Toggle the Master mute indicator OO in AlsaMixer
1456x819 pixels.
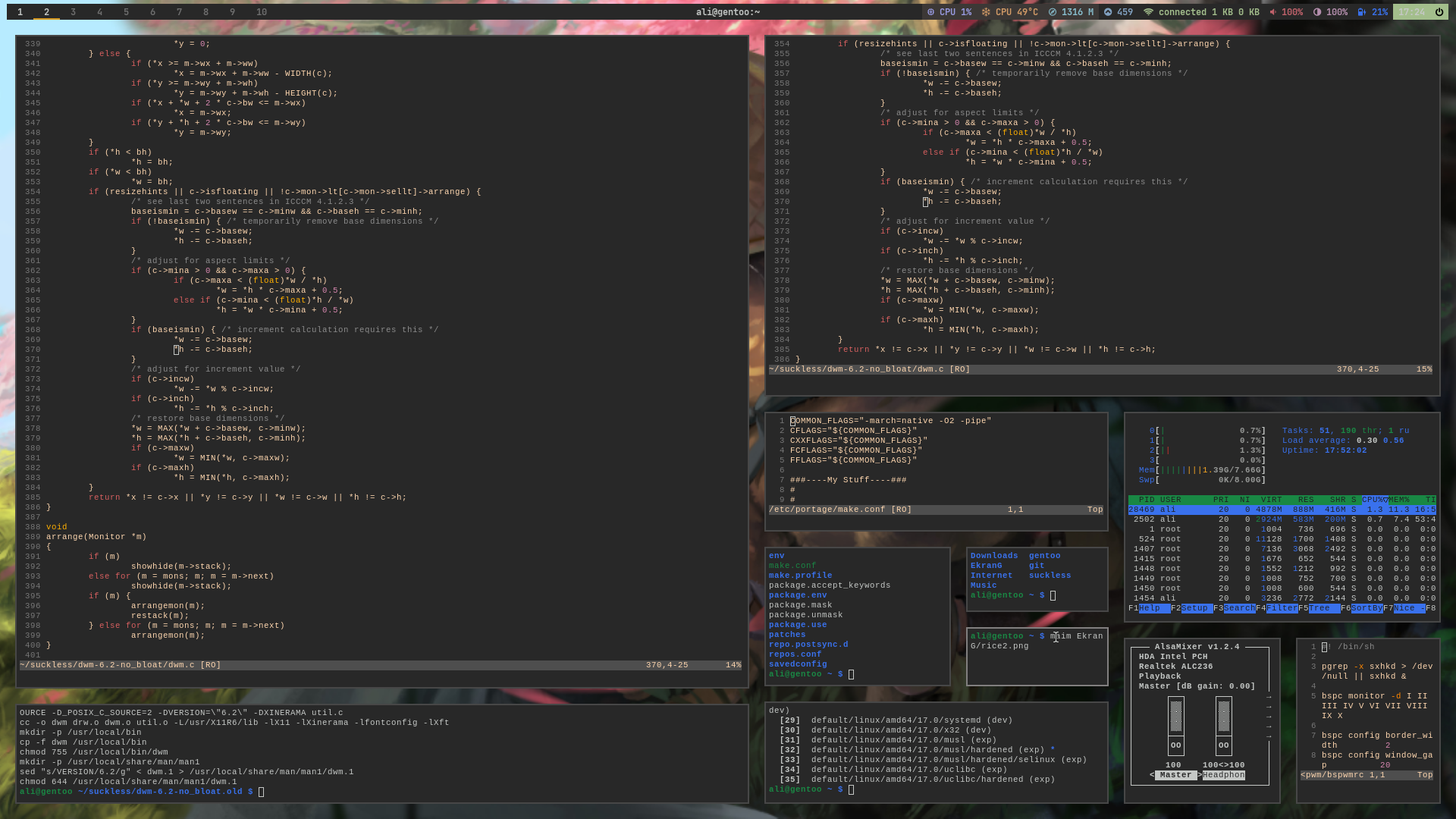(x=1176, y=745)
